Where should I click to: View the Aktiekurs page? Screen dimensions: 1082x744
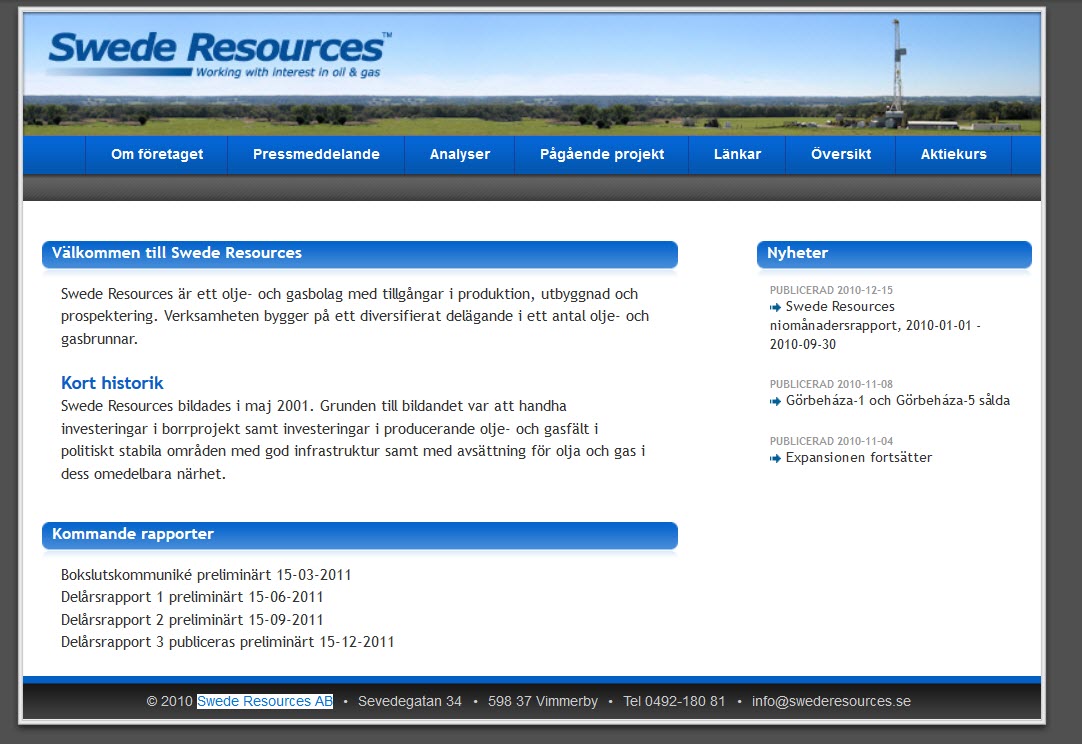click(x=953, y=155)
